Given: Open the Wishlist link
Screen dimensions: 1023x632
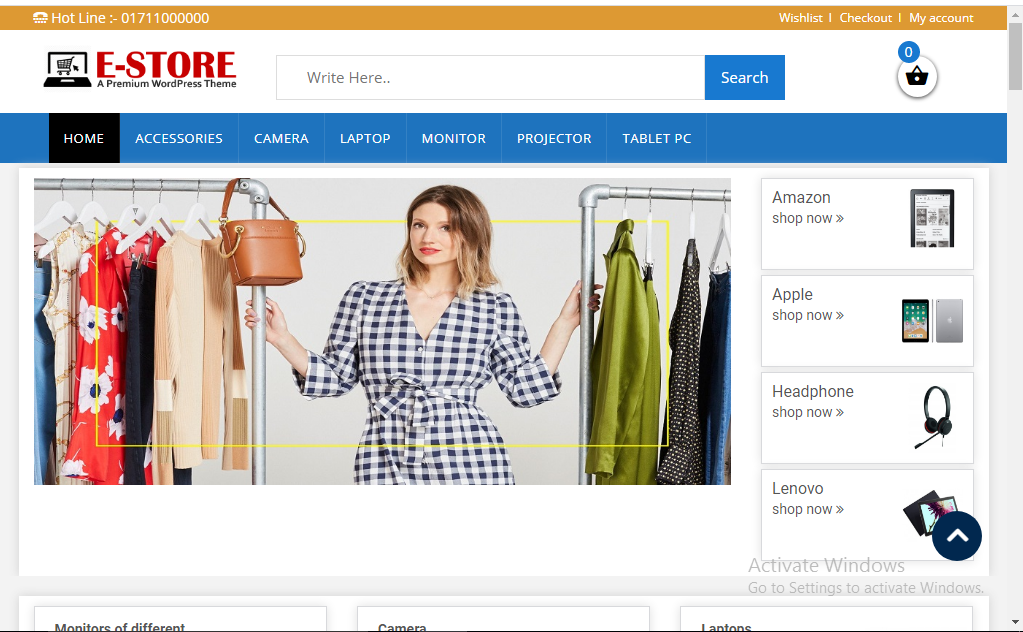Looking at the screenshot, I should 800,18.
